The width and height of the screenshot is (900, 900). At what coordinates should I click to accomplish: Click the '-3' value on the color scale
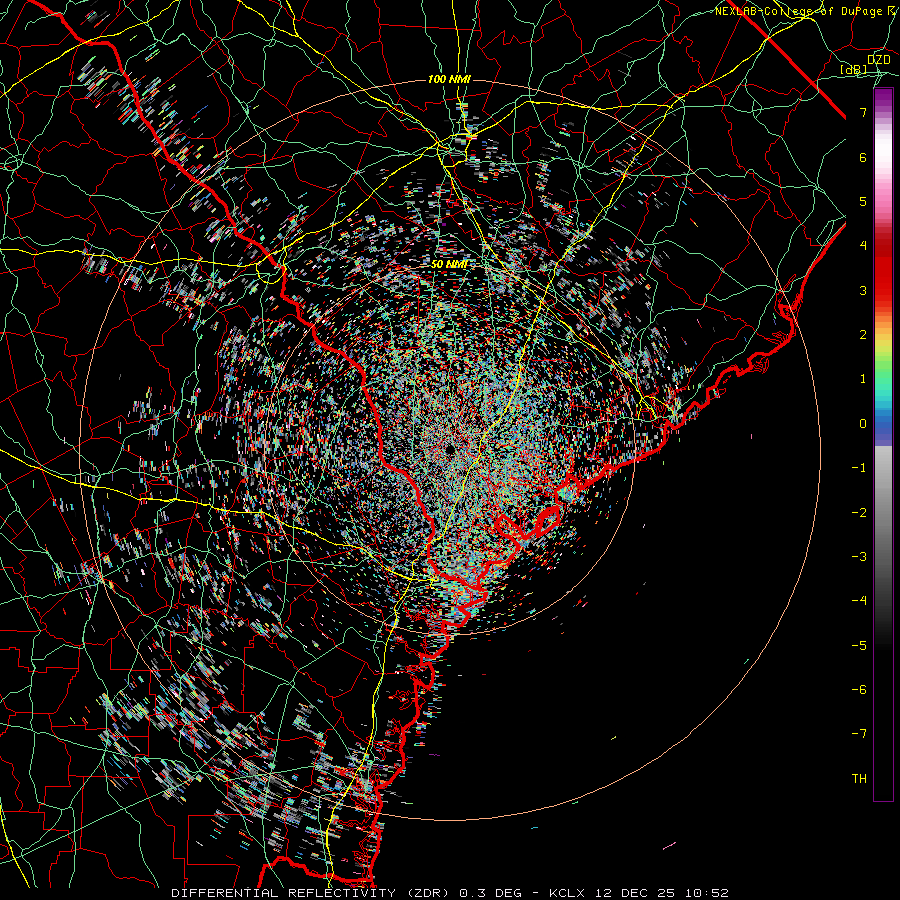click(859, 557)
